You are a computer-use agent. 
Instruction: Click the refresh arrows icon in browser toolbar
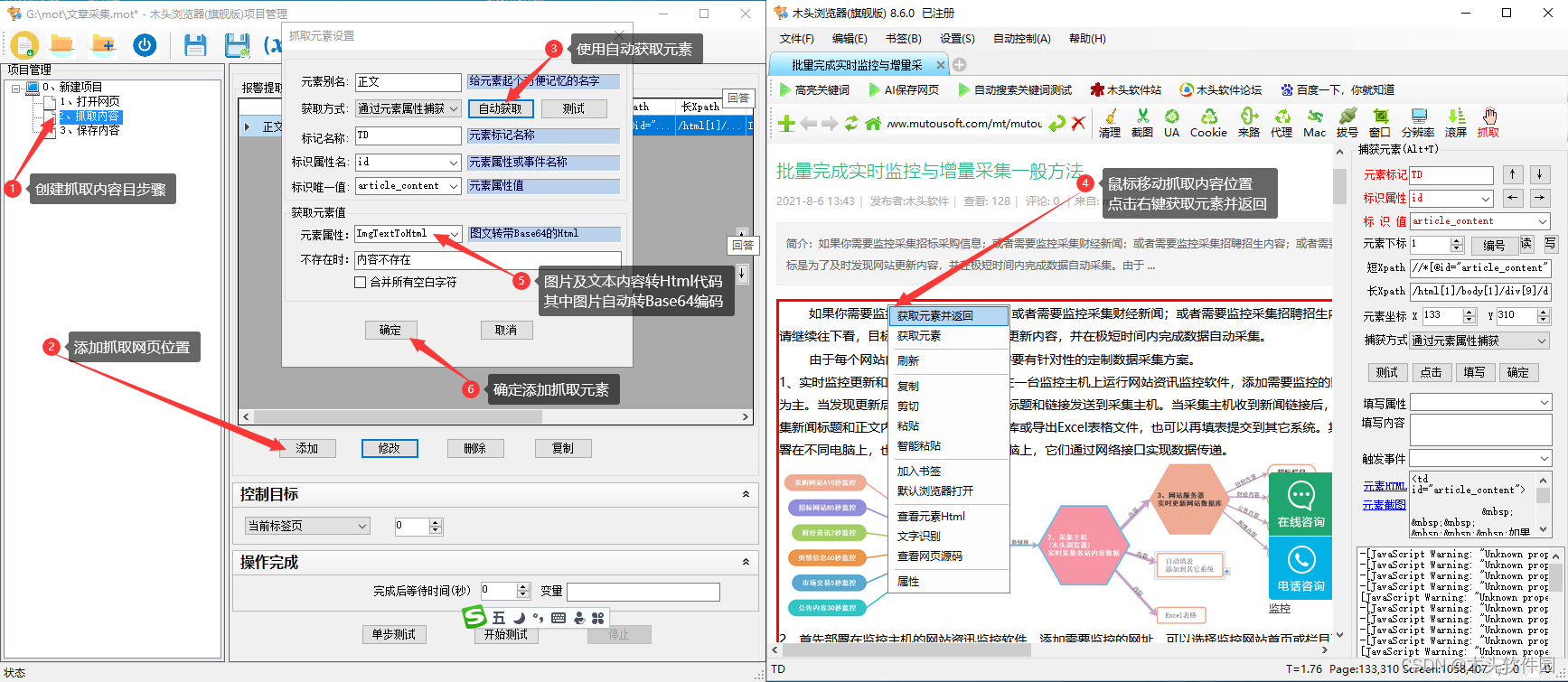coord(851,124)
